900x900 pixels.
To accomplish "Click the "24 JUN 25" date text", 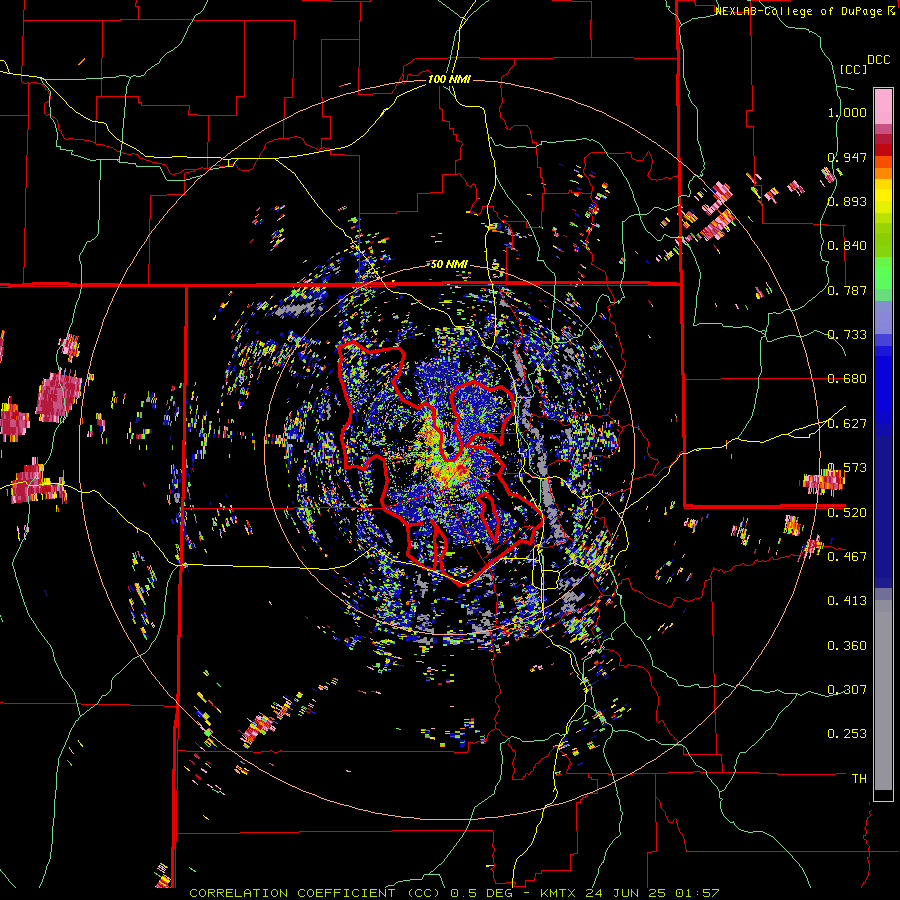I will click(627, 893).
